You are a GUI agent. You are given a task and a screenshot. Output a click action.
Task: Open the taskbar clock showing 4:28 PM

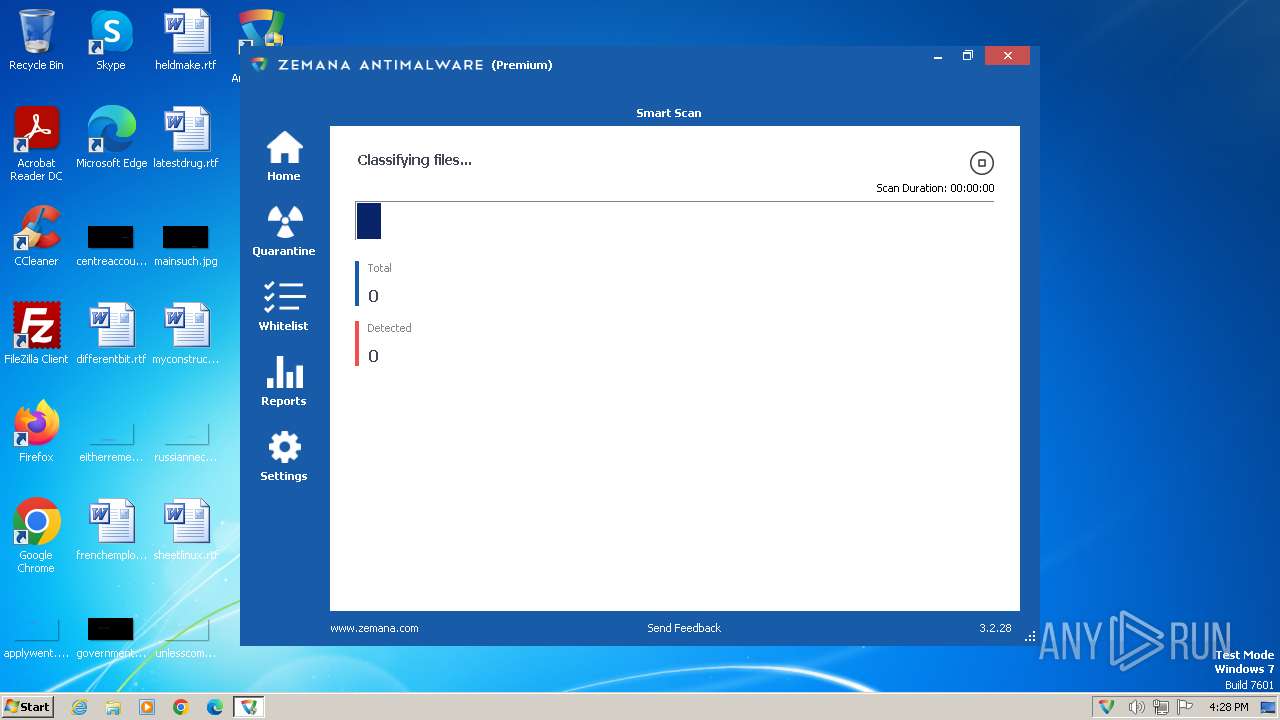pos(1228,707)
